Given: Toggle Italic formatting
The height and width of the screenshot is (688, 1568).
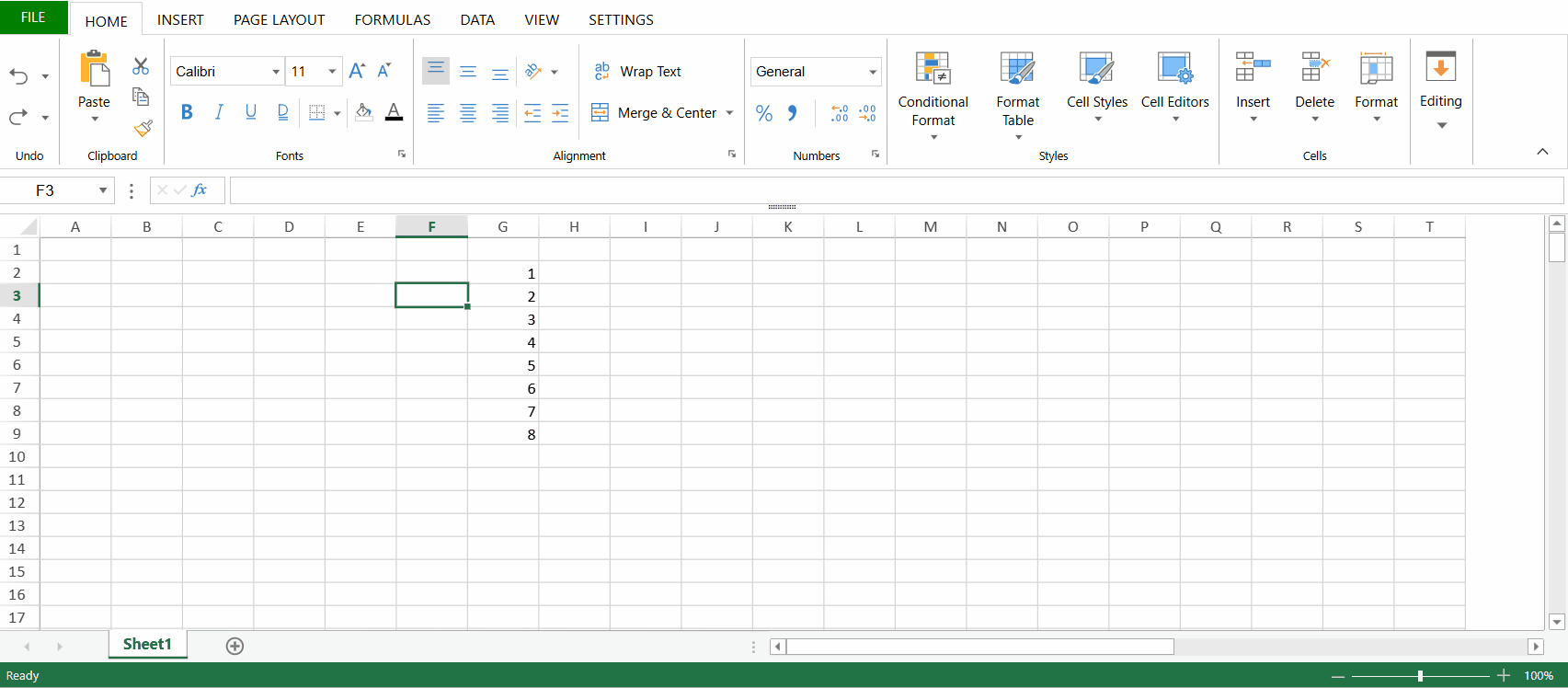Looking at the screenshot, I should pos(219,112).
